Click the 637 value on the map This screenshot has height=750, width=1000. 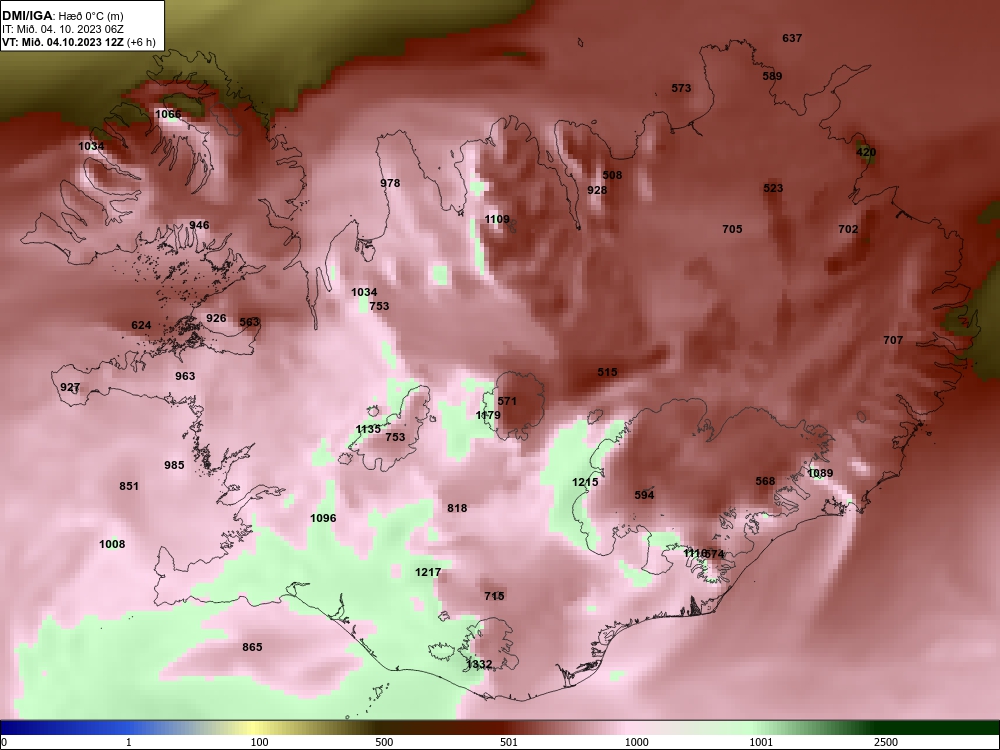pyautogui.click(x=792, y=38)
